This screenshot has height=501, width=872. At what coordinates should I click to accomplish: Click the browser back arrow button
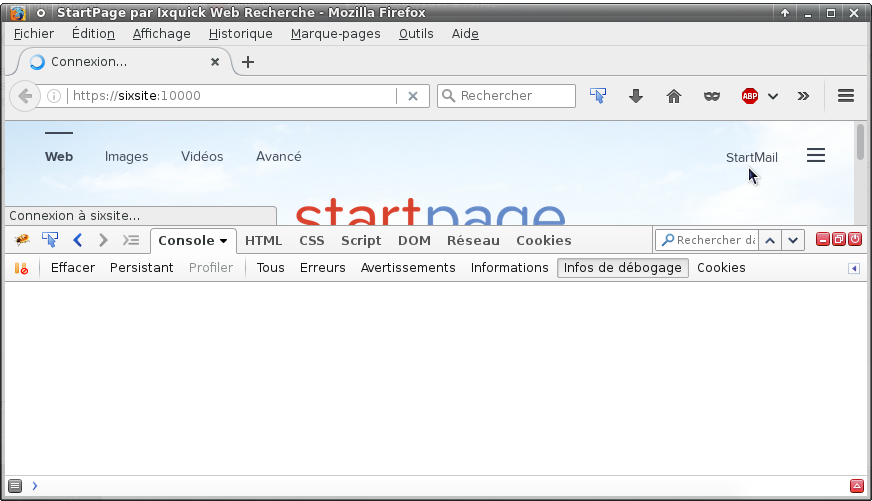click(24, 96)
